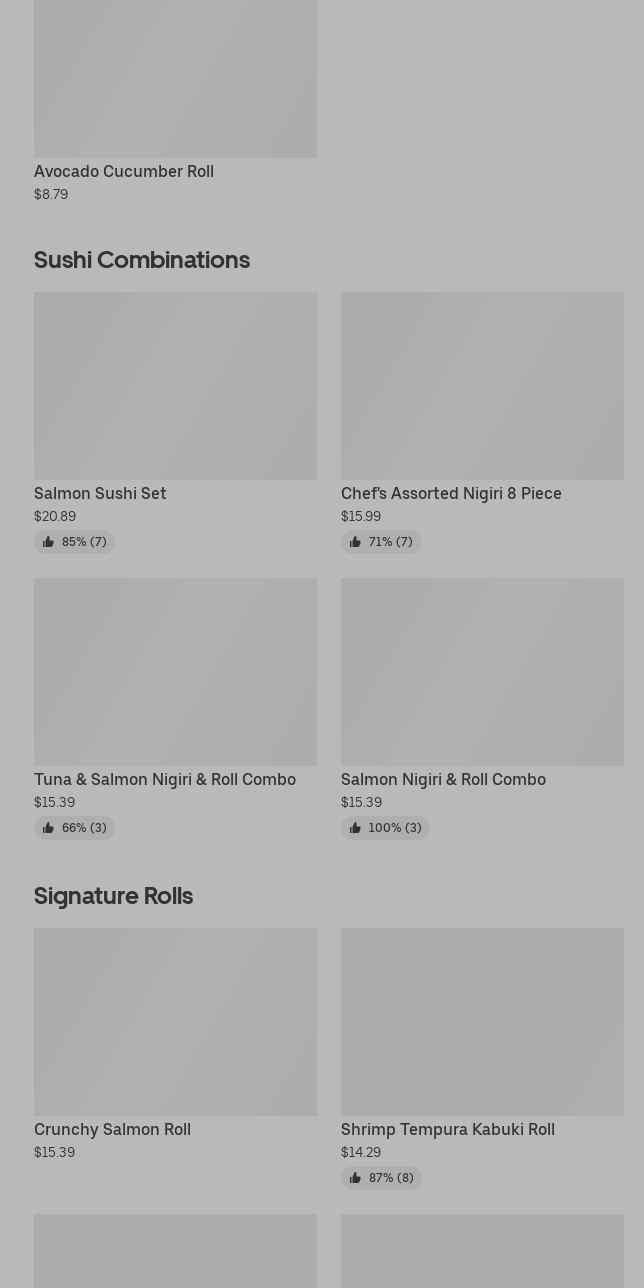Click the Sushi Combinations section heading
Image resolution: width=644 pixels, height=1288 pixels.
[142, 260]
